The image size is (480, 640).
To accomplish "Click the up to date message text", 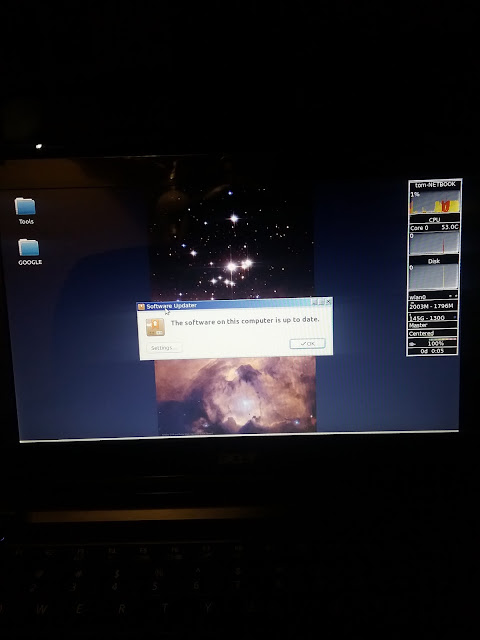I will [245, 321].
